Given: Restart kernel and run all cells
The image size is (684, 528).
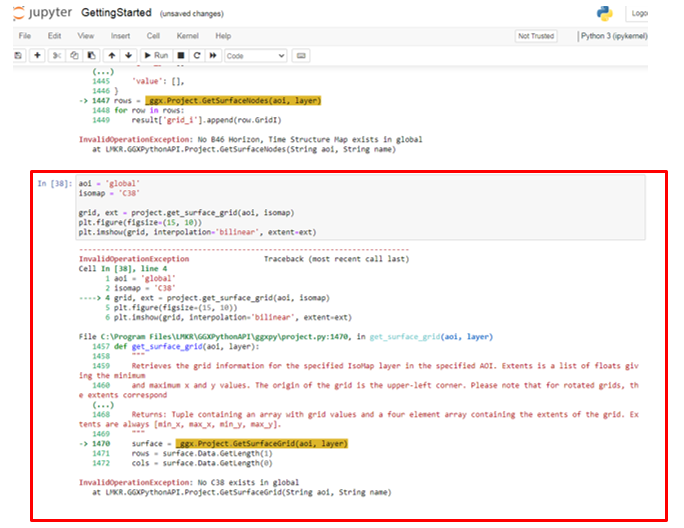Looking at the screenshot, I should pos(213,55).
